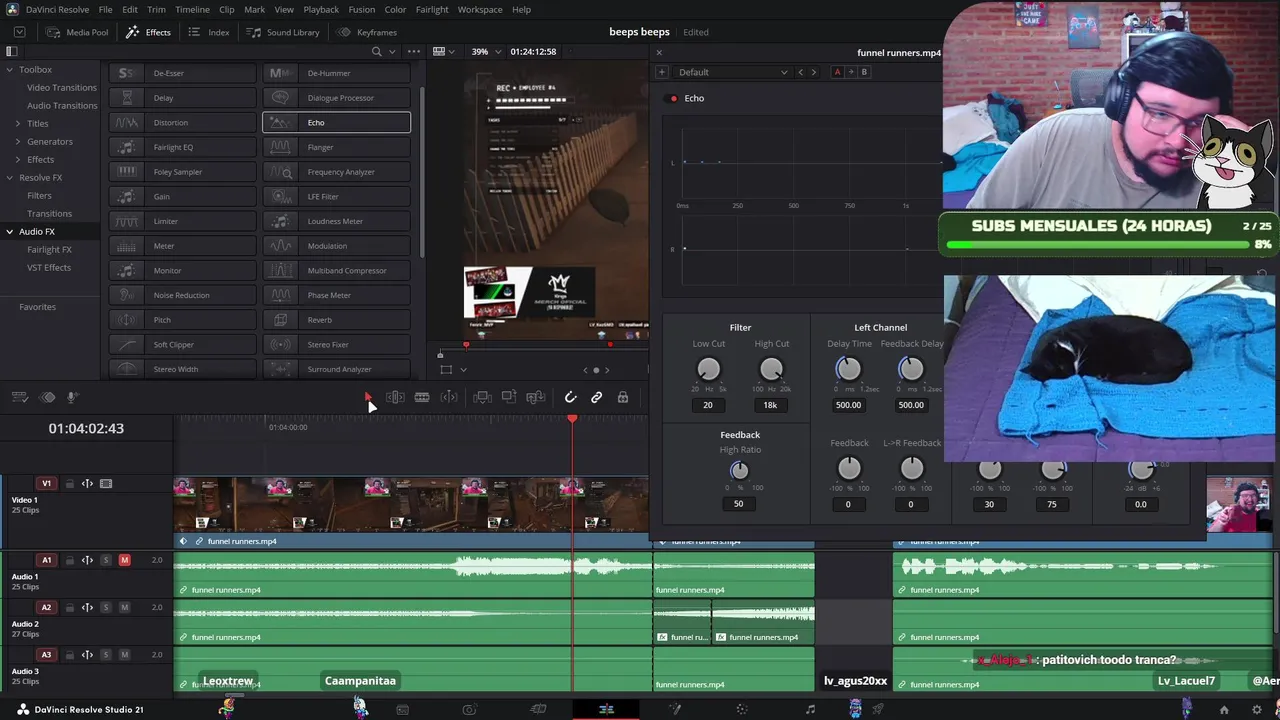1280x720 pixels.
Task: Open the File menu
Action: [x=105, y=10]
